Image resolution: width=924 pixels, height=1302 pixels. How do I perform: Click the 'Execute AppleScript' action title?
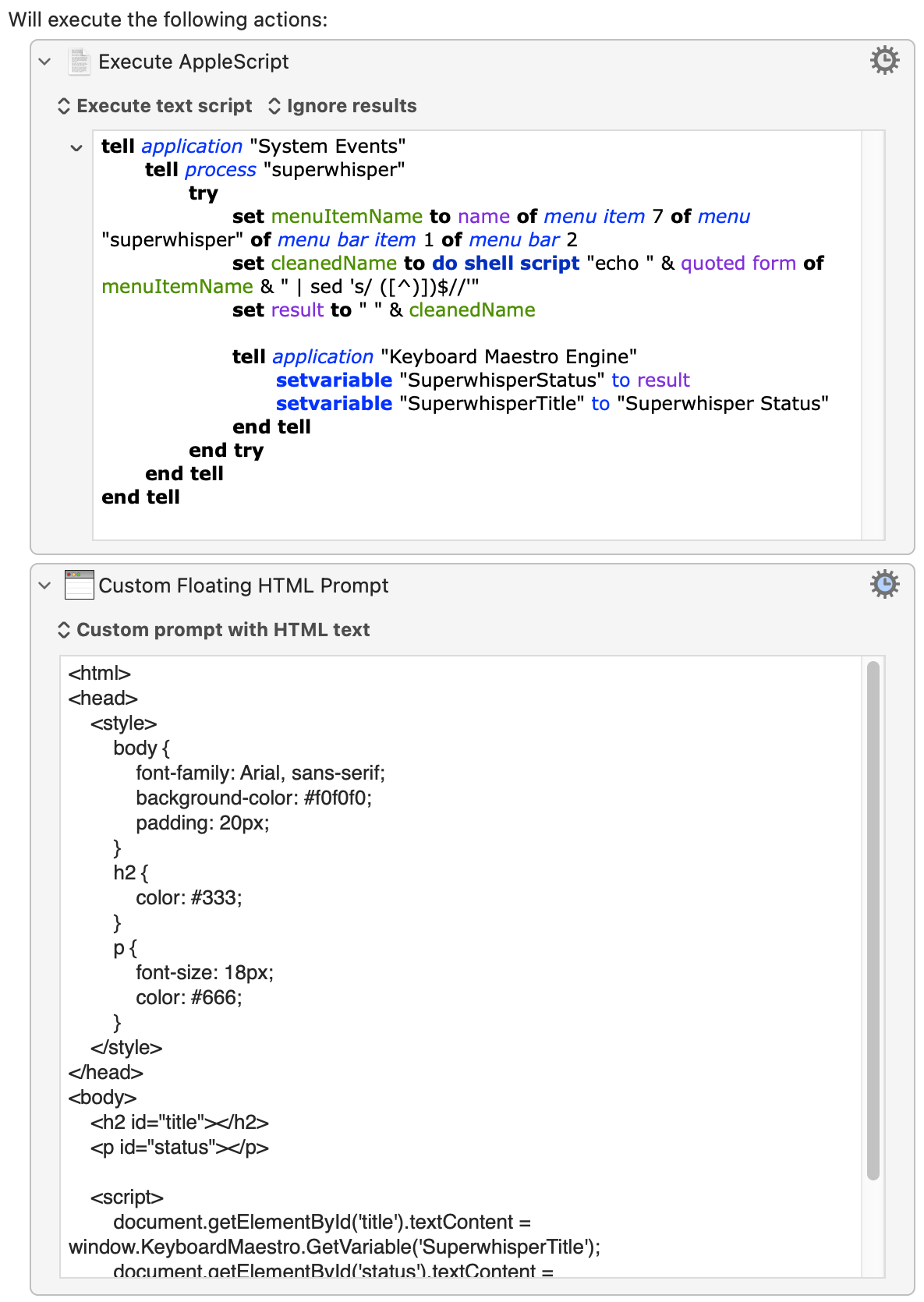(x=193, y=62)
